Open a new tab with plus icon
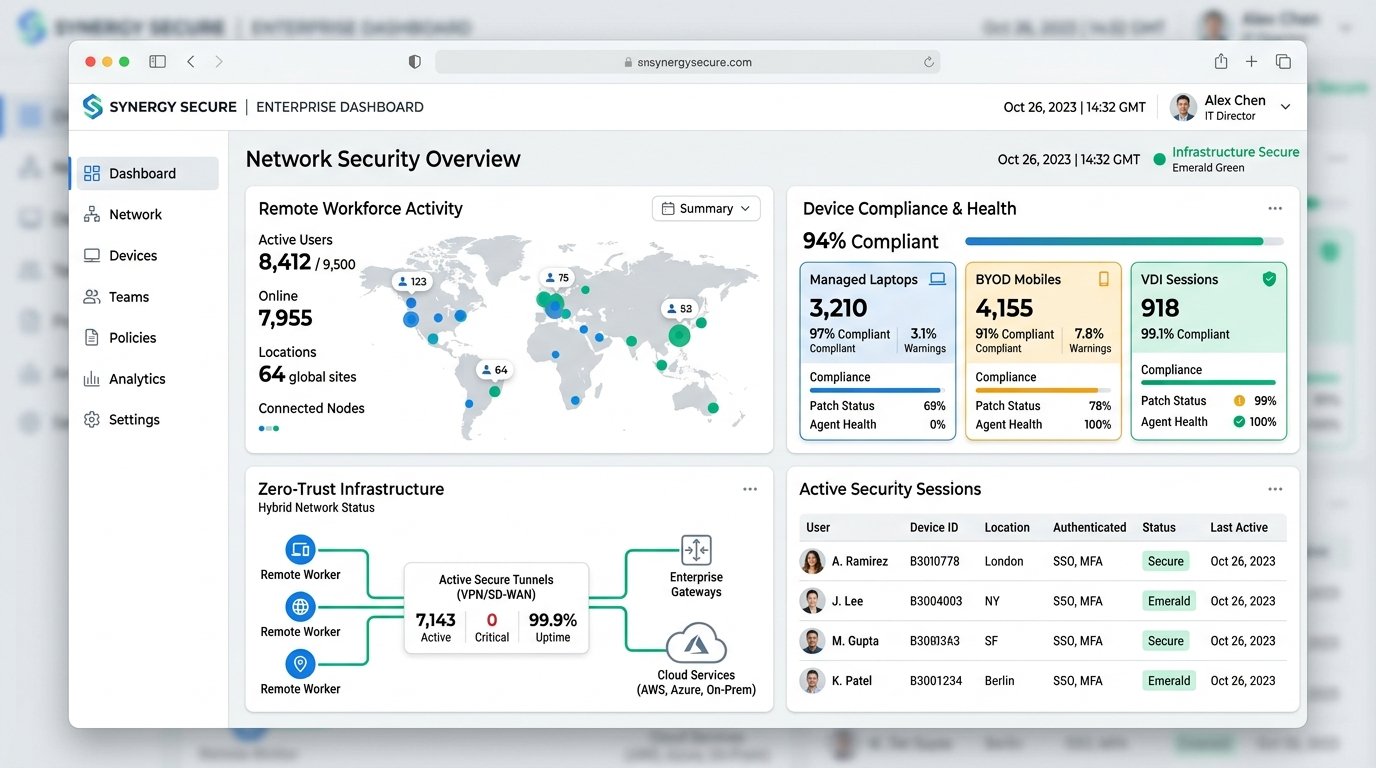 (x=1251, y=62)
